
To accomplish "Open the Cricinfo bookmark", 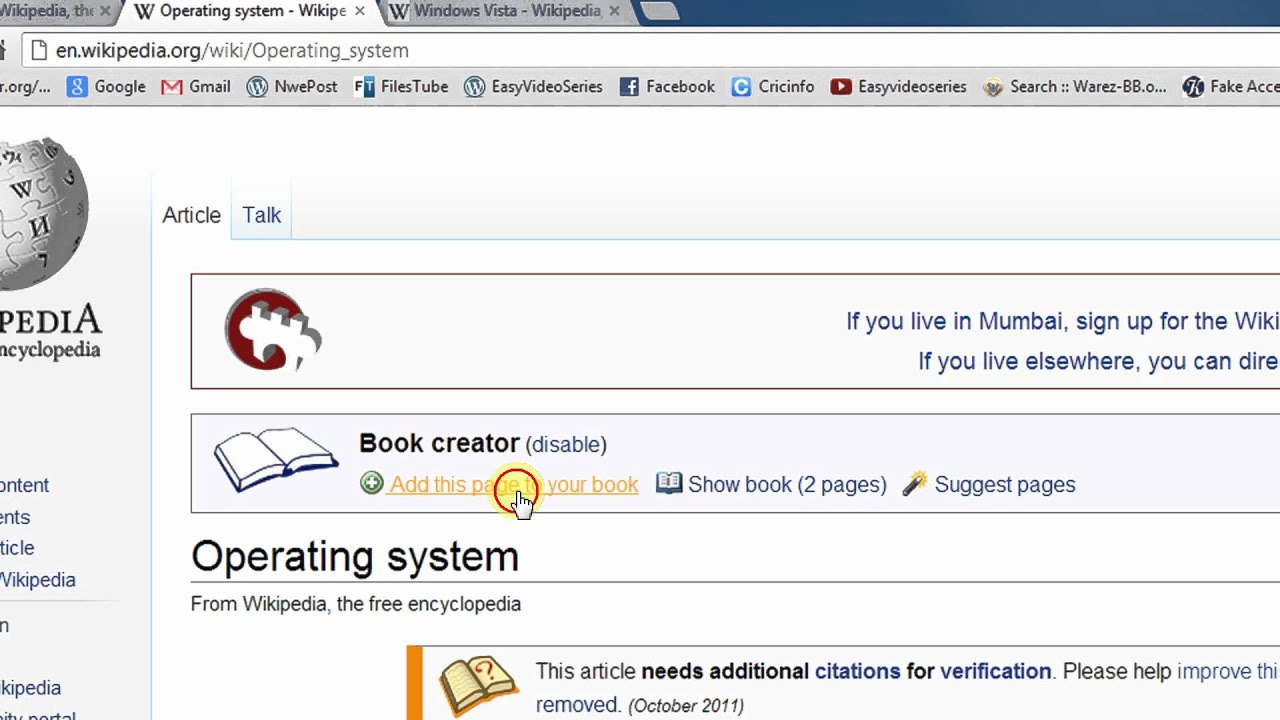I will pyautogui.click(x=773, y=87).
